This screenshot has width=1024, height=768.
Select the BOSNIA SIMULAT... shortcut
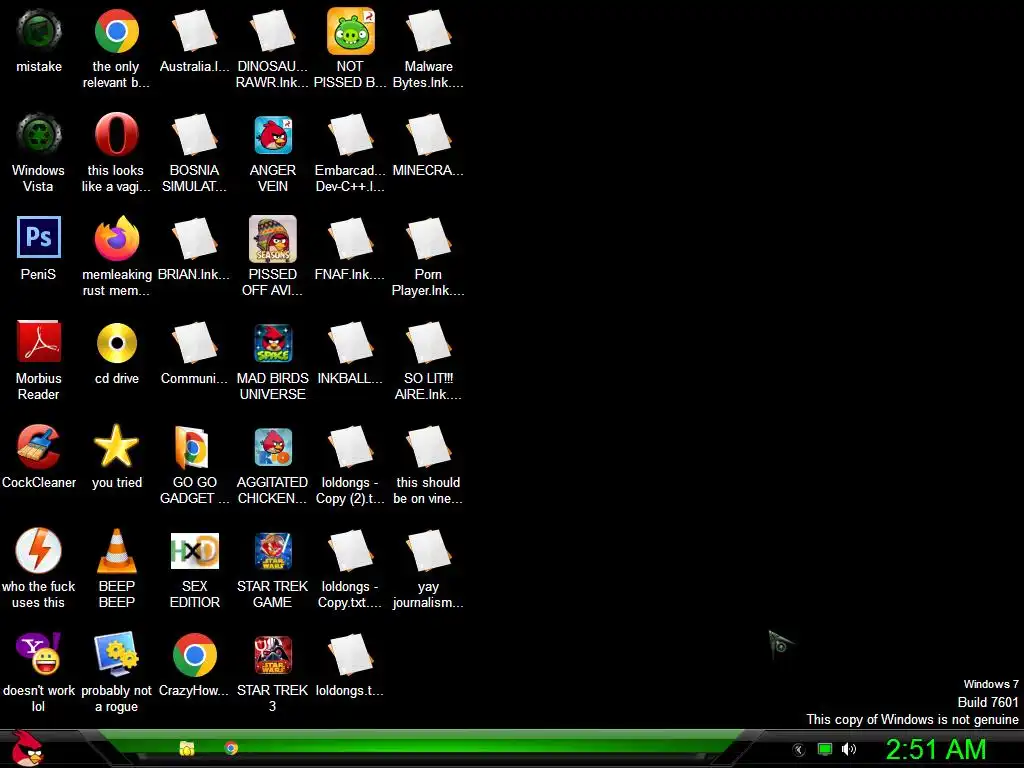coord(195,135)
